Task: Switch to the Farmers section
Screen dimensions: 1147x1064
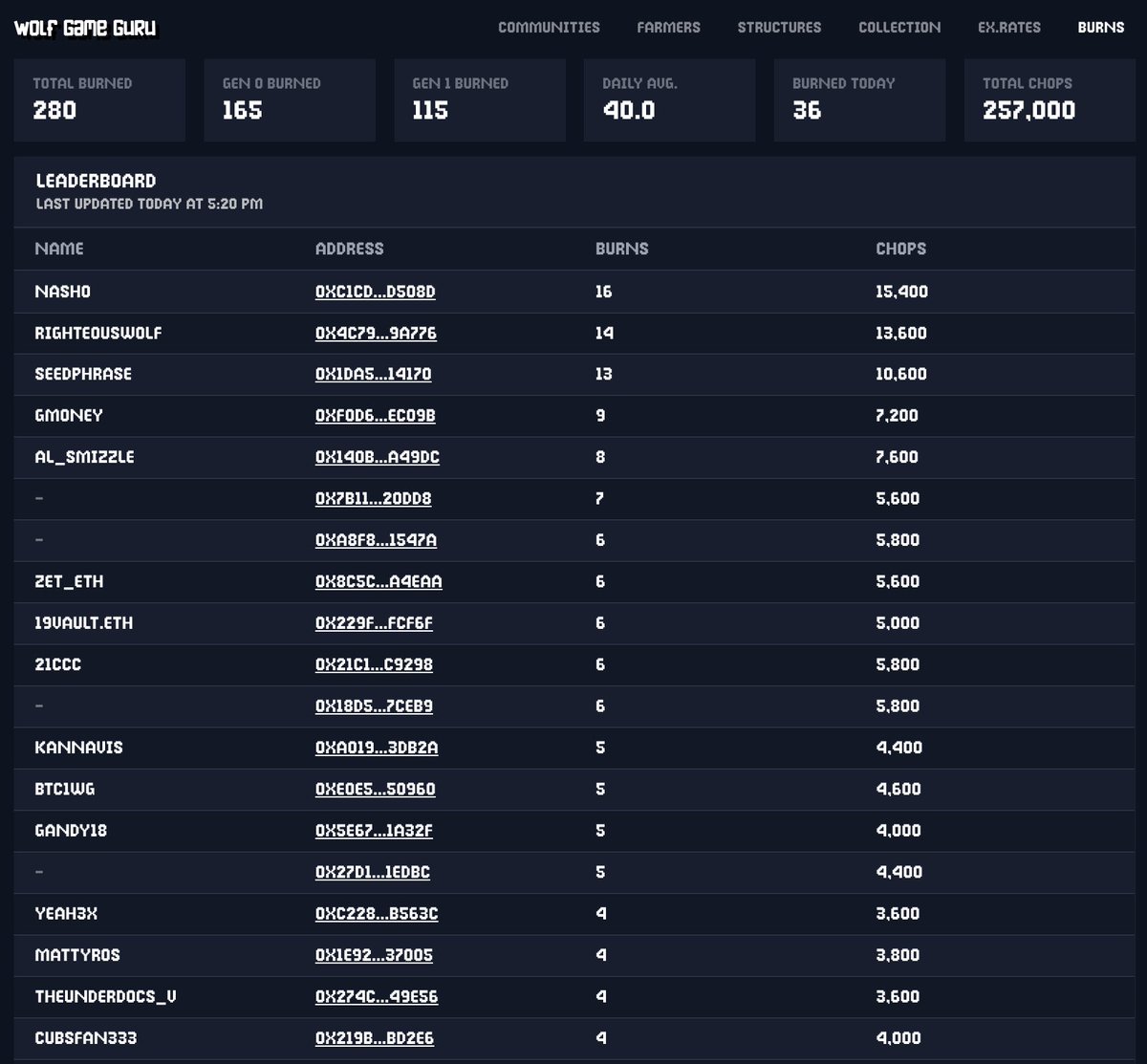Action: tap(668, 28)
